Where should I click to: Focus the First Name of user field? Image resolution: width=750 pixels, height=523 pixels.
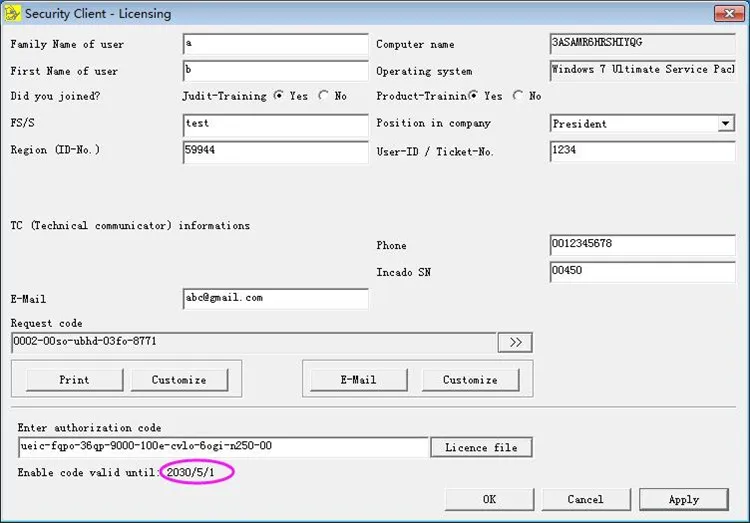[x=276, y=71]
